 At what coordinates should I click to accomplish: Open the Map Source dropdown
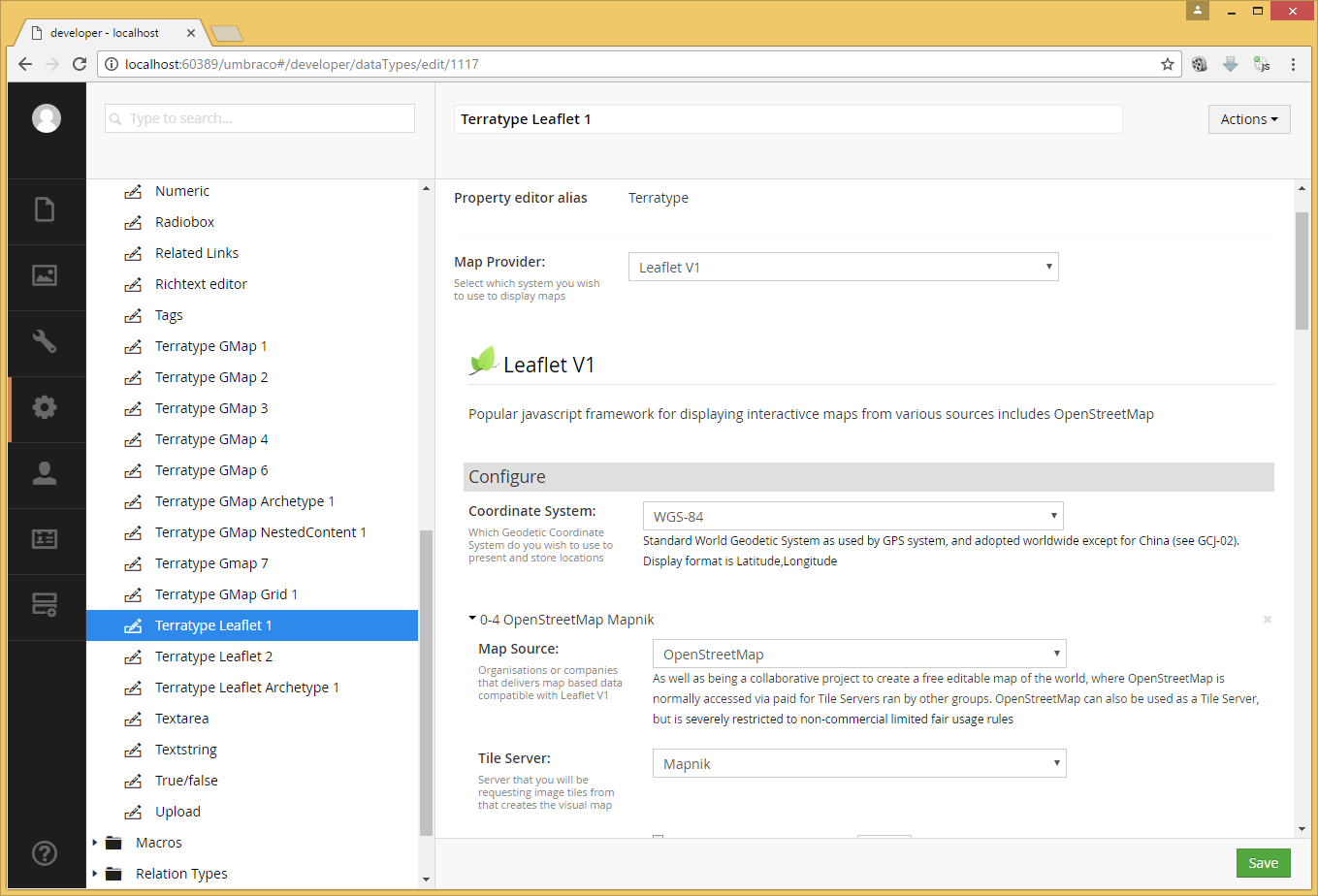point(859,654)
